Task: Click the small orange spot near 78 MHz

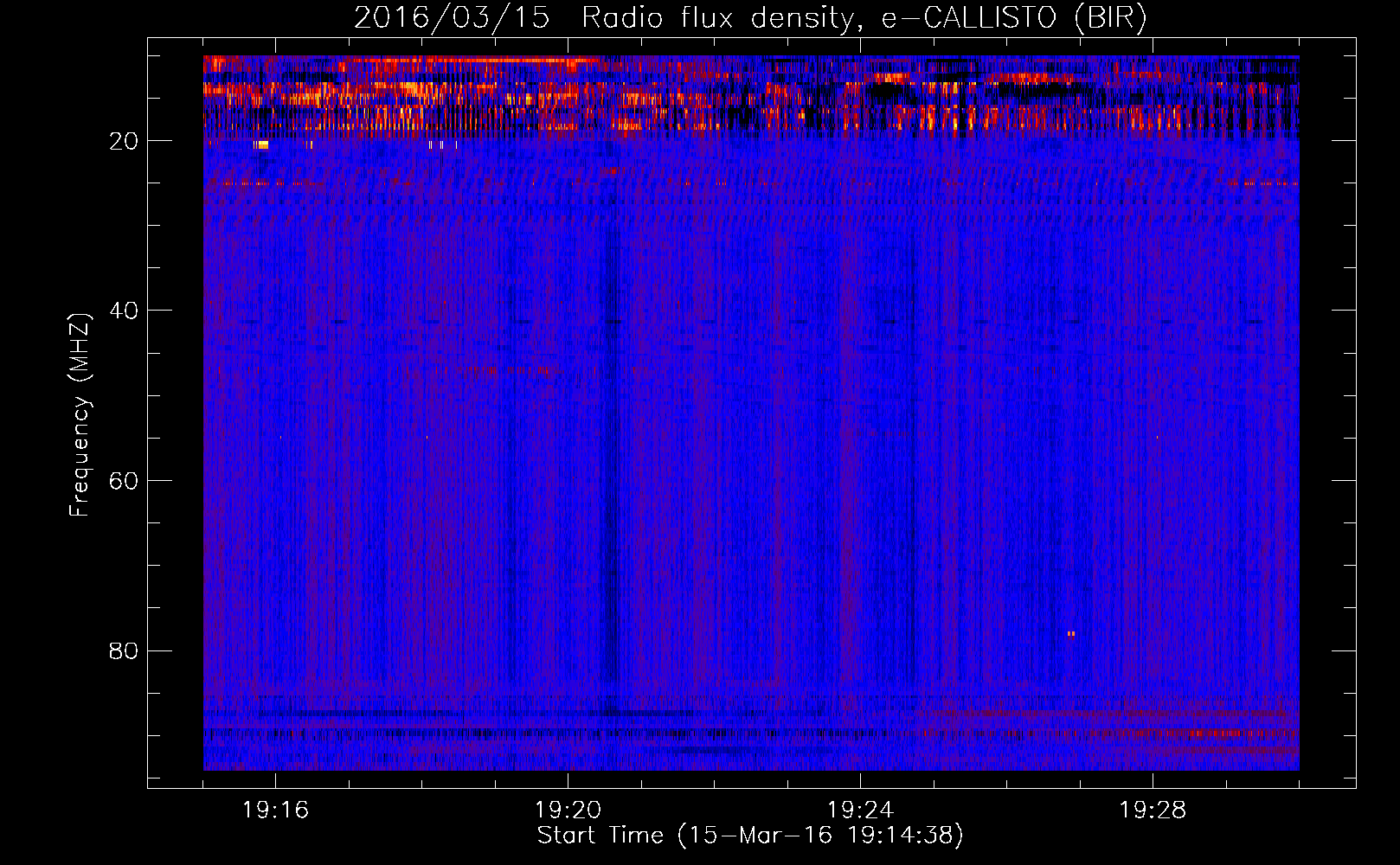Action: [x=1071, y=634]
